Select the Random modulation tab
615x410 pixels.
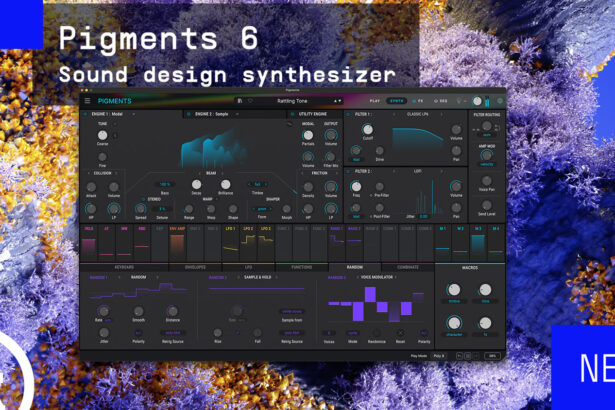(x=355, y=268)
